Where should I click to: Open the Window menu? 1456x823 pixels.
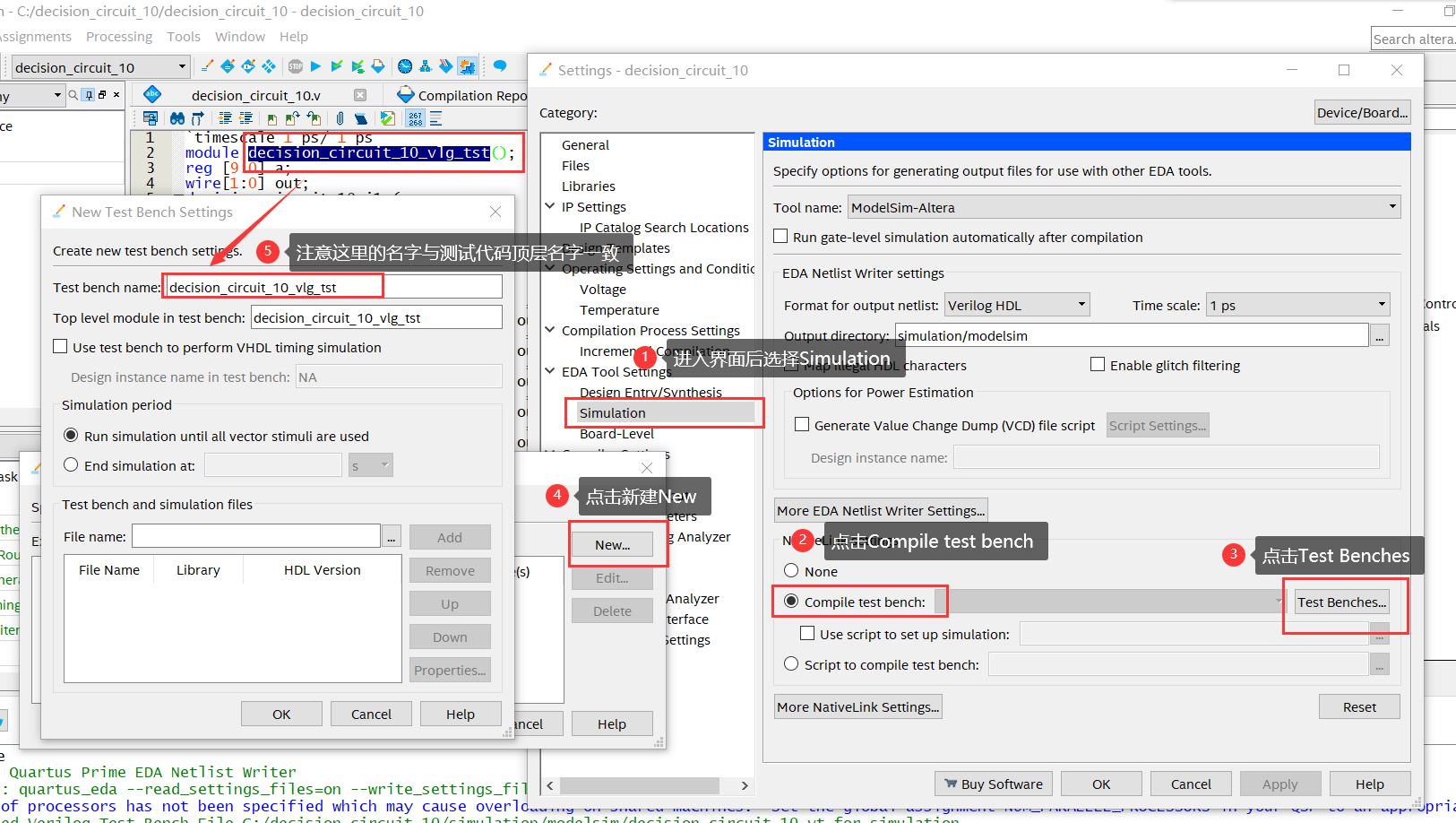(240, 37)
